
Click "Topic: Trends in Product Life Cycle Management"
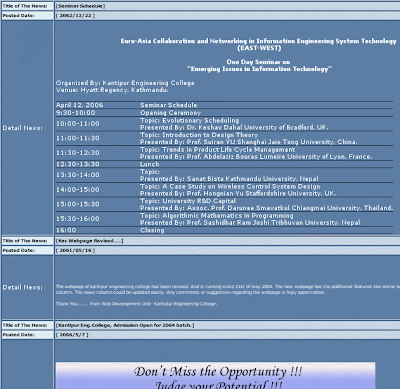tap(217, 150)
